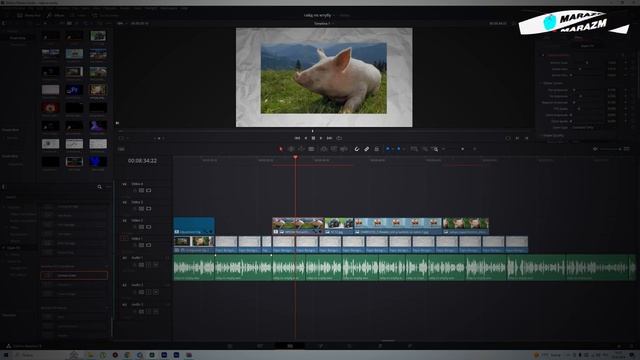Activate the Trim Edit Mode tool
Image resolution: width=640 pixels, height=360 pixels.
291,149
